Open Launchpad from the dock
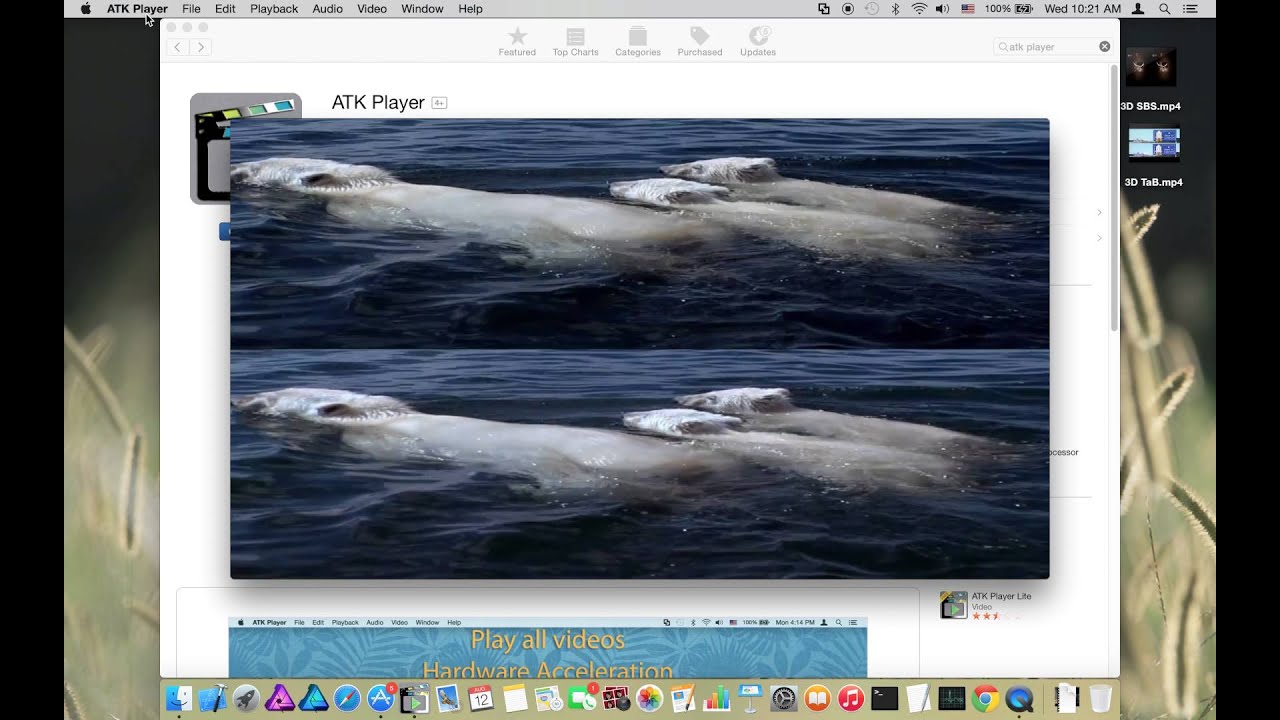Image resolution: width=1280 pixels, height=720 pixels. 246,699
